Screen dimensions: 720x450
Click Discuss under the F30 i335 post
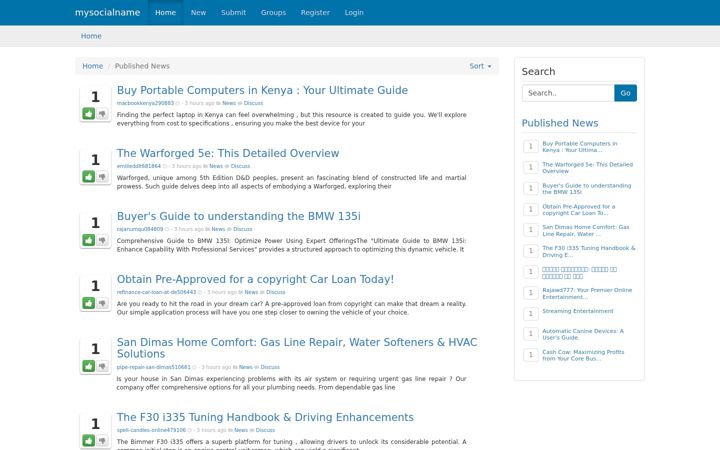[x=265, y=430]
